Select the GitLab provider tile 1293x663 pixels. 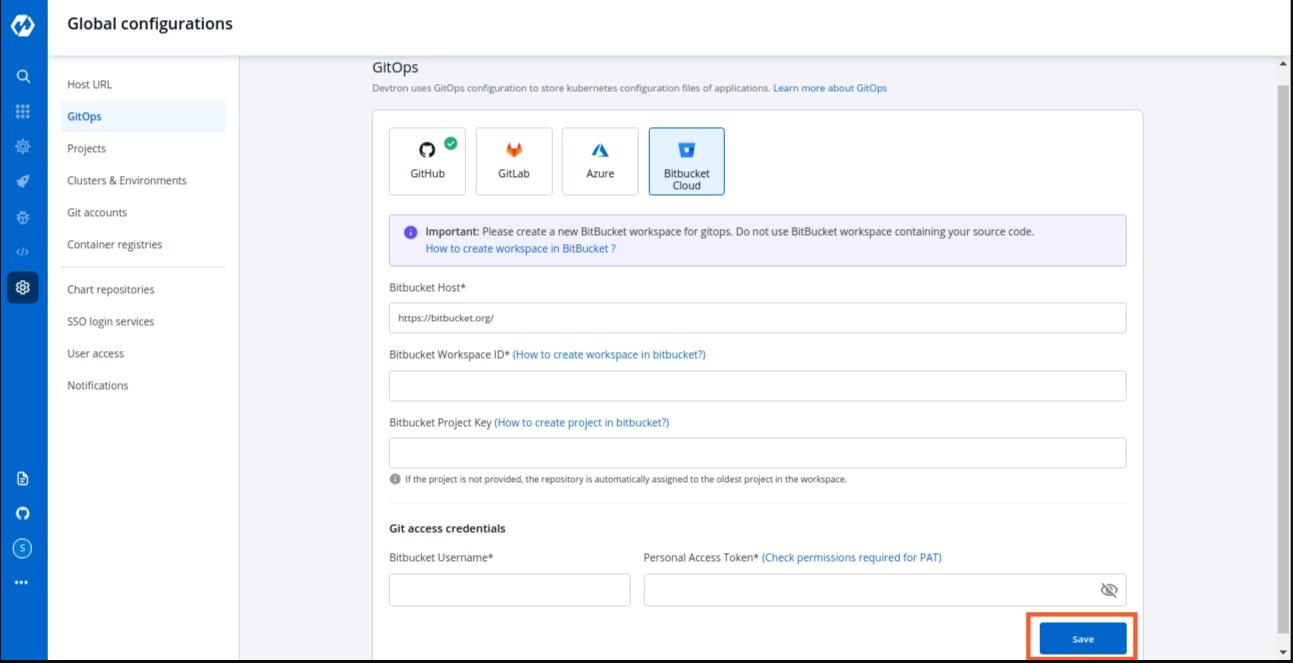[514, 160]
